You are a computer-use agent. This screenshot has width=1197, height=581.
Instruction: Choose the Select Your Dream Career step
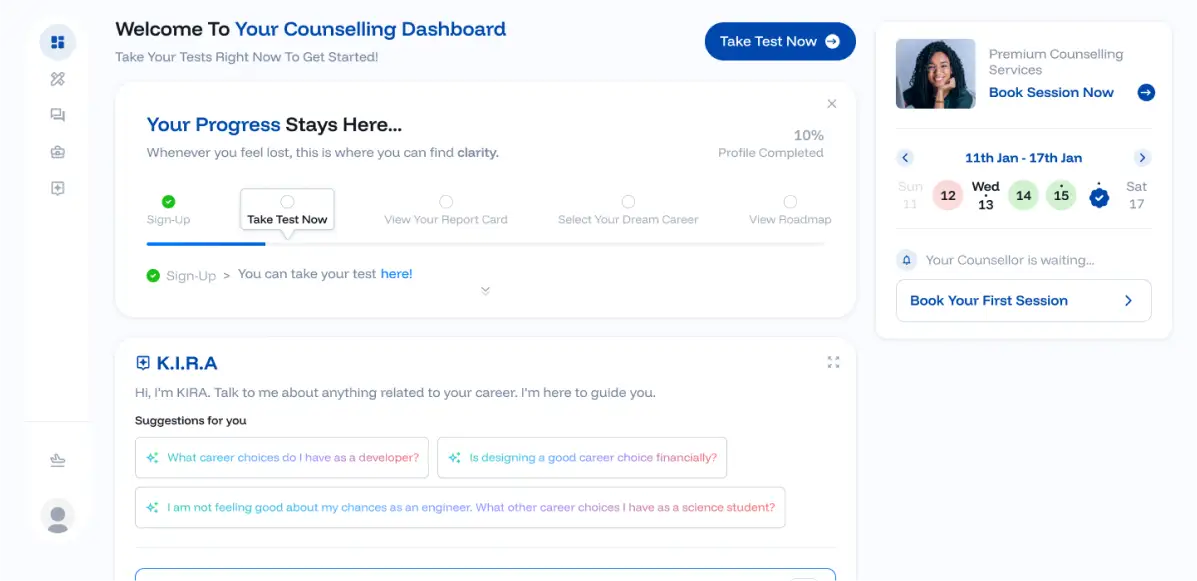click(x=628, y=201)
